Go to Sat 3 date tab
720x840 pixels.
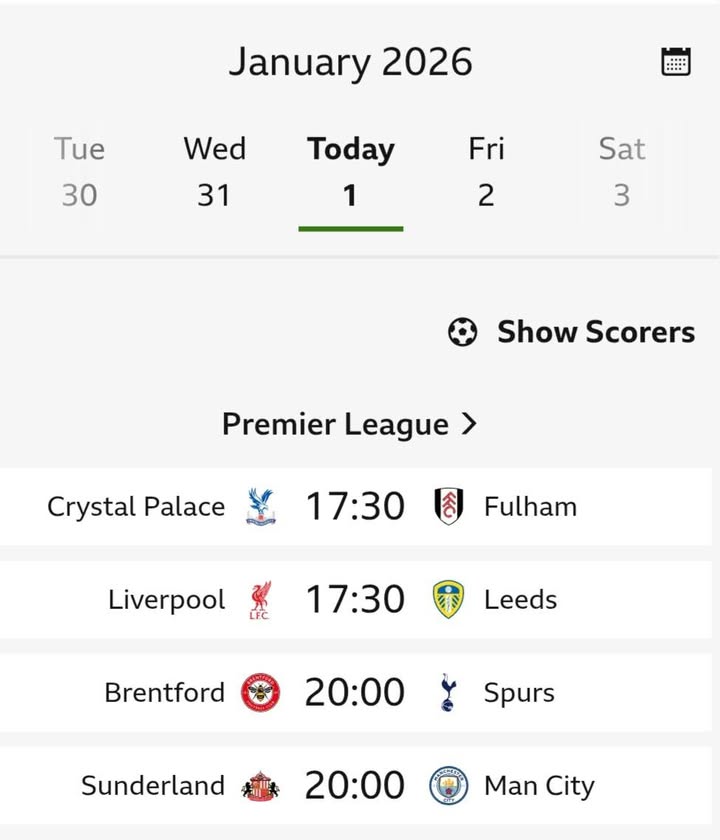[x=621, y=171]
